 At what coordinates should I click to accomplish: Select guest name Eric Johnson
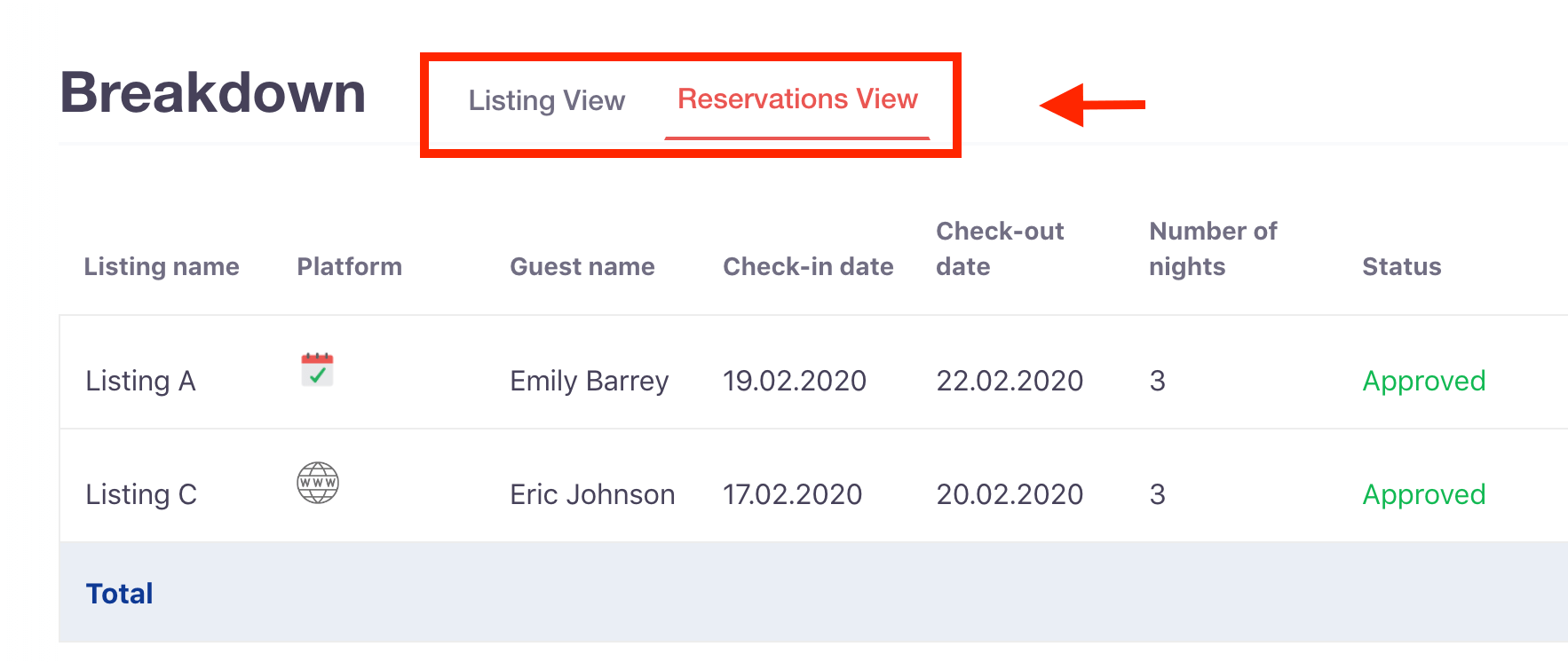click(592, 494)
